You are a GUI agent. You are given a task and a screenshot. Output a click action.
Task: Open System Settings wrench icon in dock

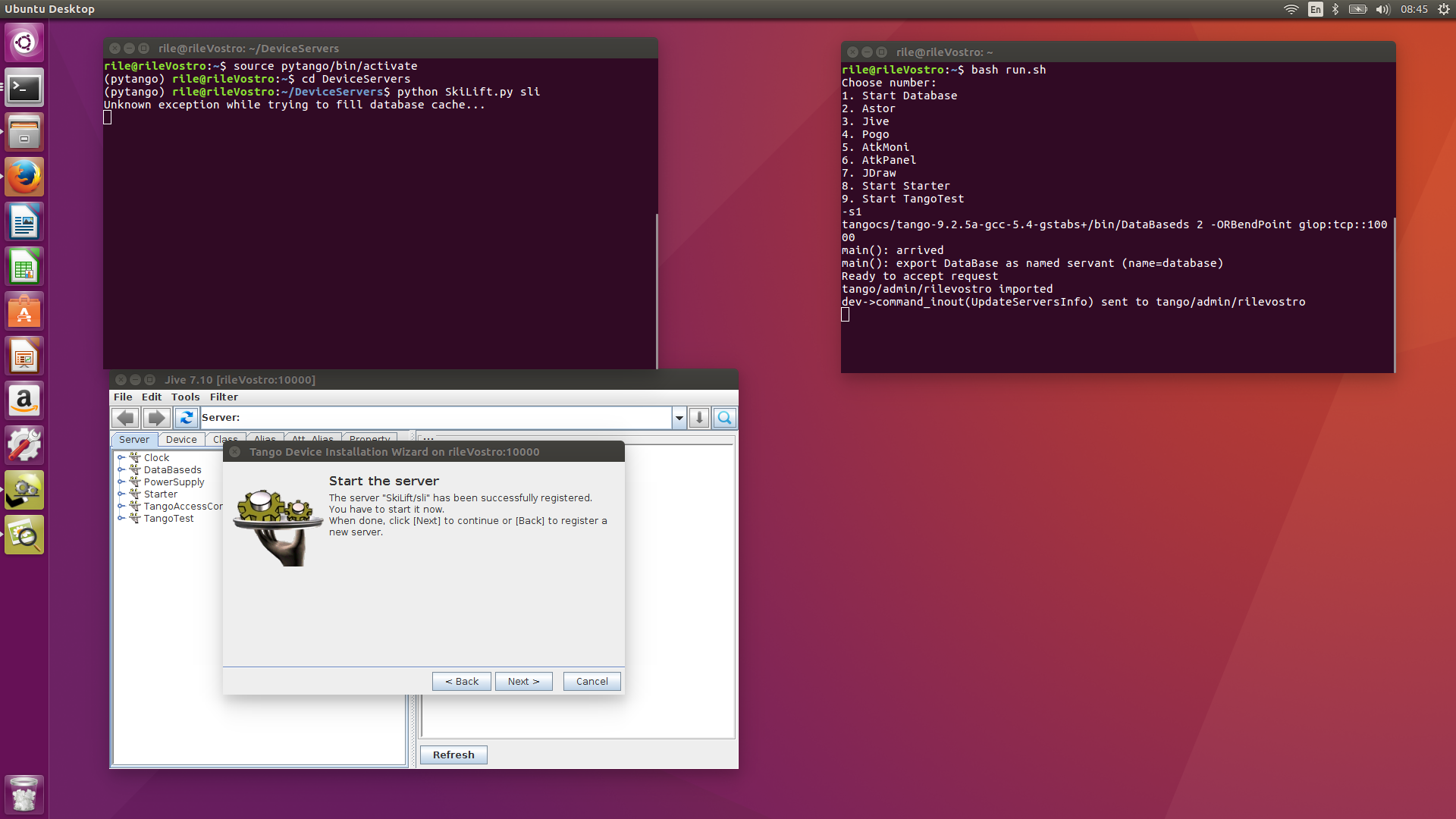(x=24, y=446)
